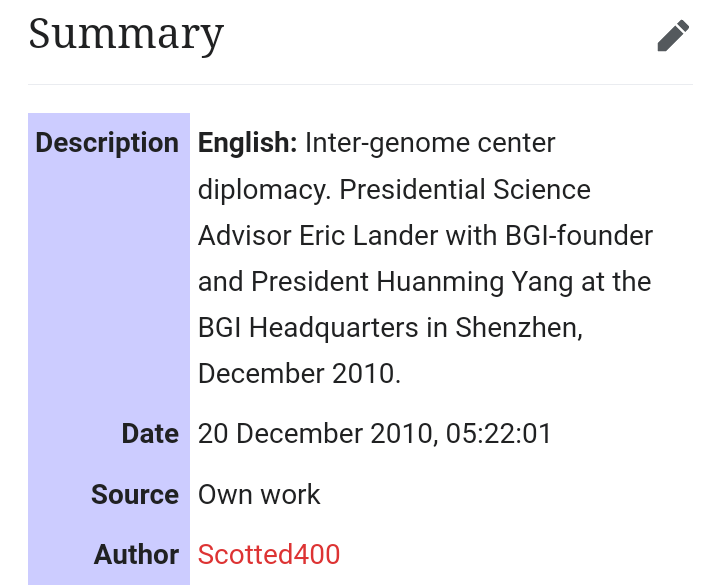Screen dimensions: 720x588
Task: Click the Inter-genome center phrase
Action: 429,143
